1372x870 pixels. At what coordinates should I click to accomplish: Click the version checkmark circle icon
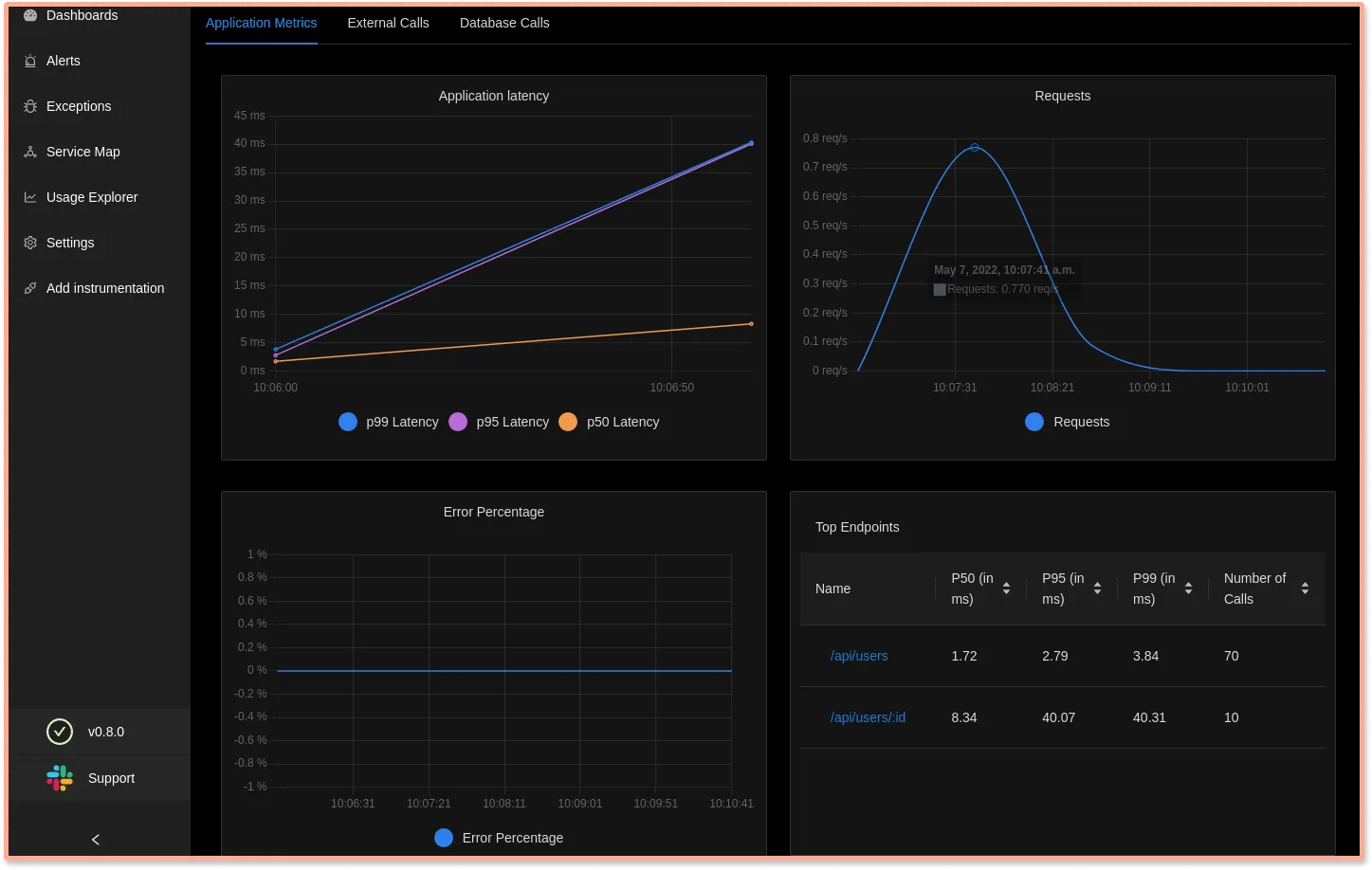[60, 732]
